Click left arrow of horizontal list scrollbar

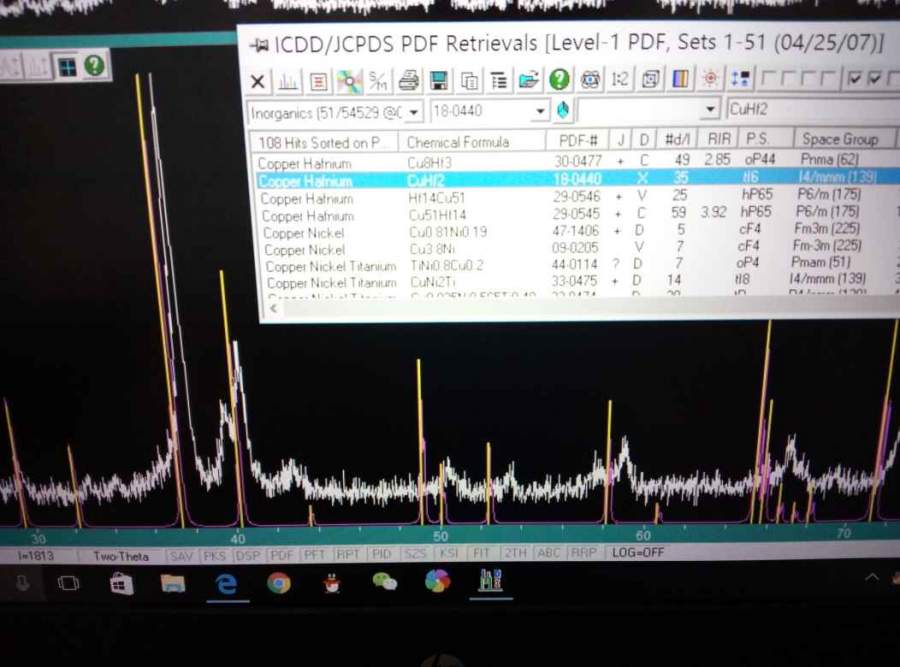click(274, 309)
